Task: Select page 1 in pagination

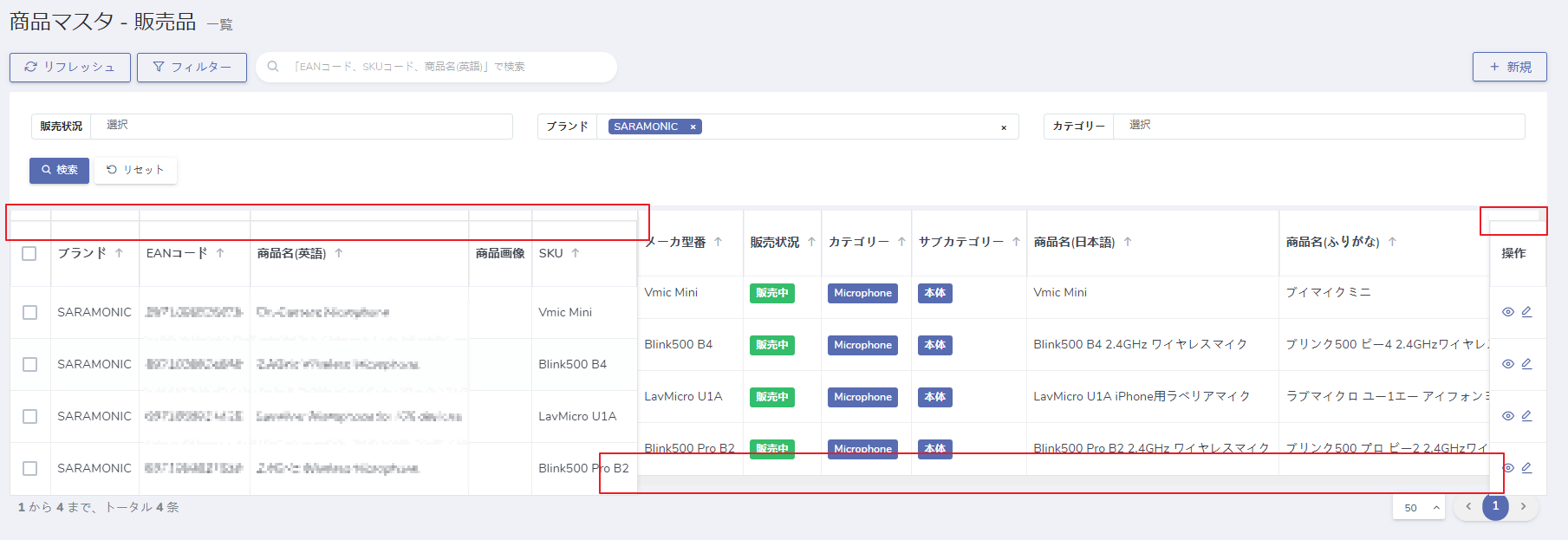Action: 1495,506
